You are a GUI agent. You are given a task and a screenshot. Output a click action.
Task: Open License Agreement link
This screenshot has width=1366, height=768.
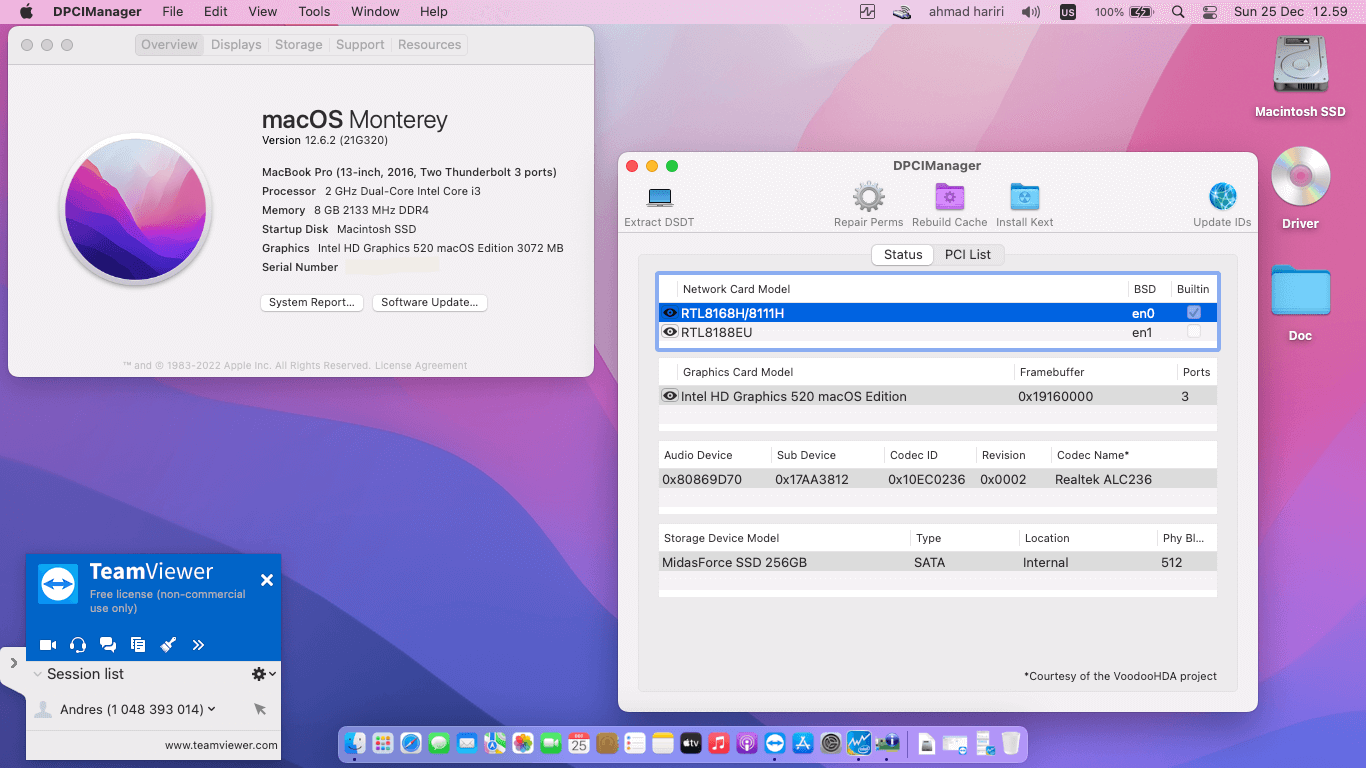(x=423, y=366)
